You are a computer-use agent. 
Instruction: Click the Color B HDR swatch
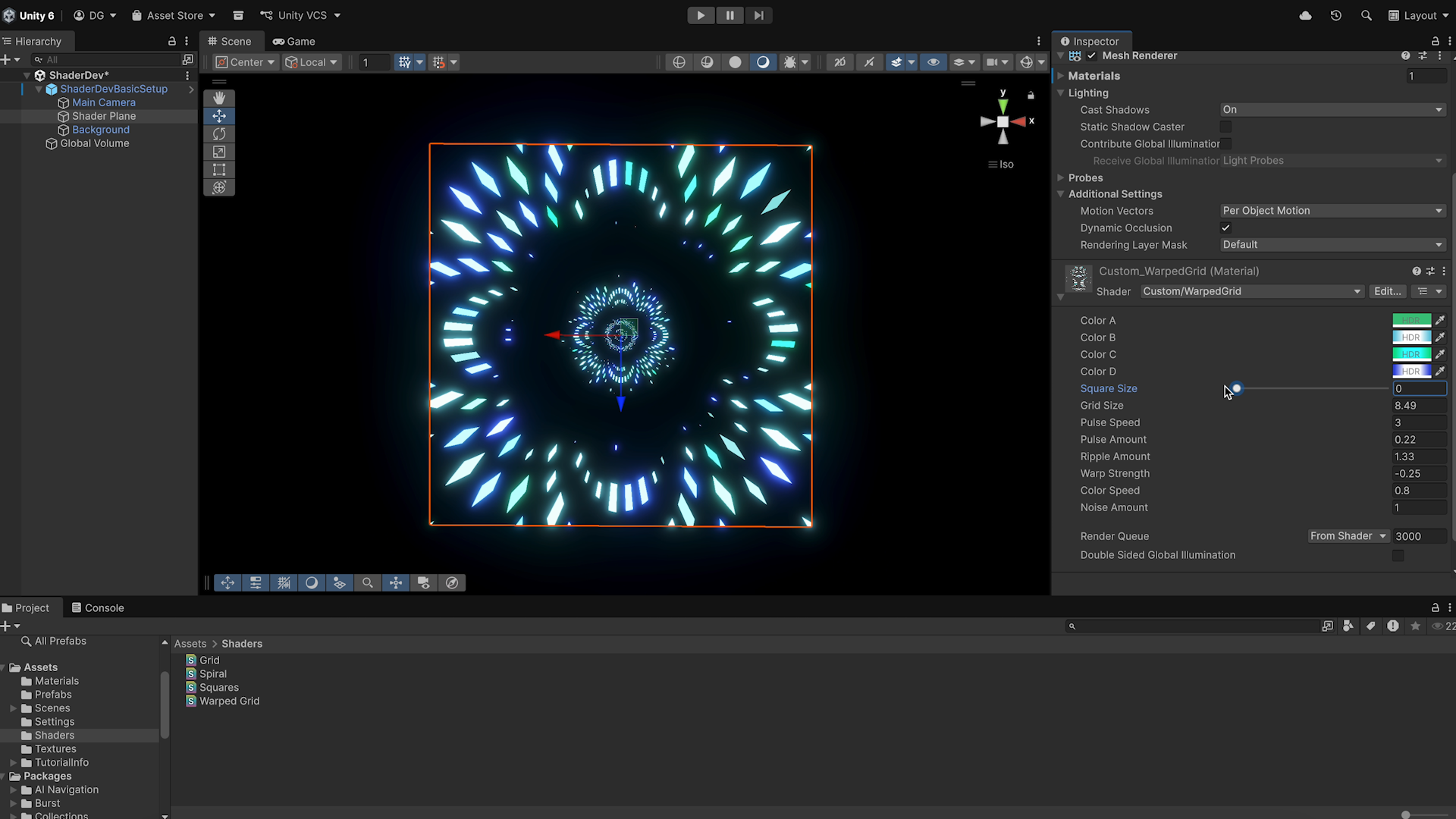pos(1411,337)
